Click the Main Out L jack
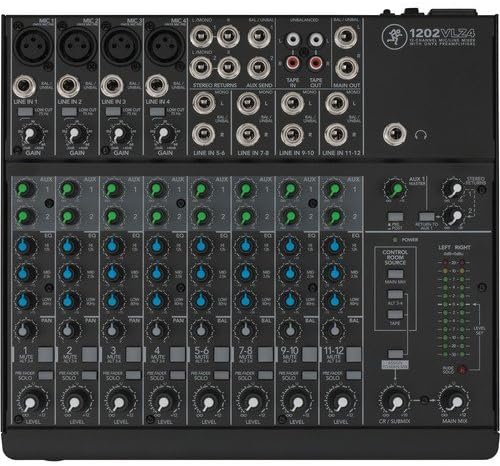This screenshot has width=500, height=466. point(346,37)
